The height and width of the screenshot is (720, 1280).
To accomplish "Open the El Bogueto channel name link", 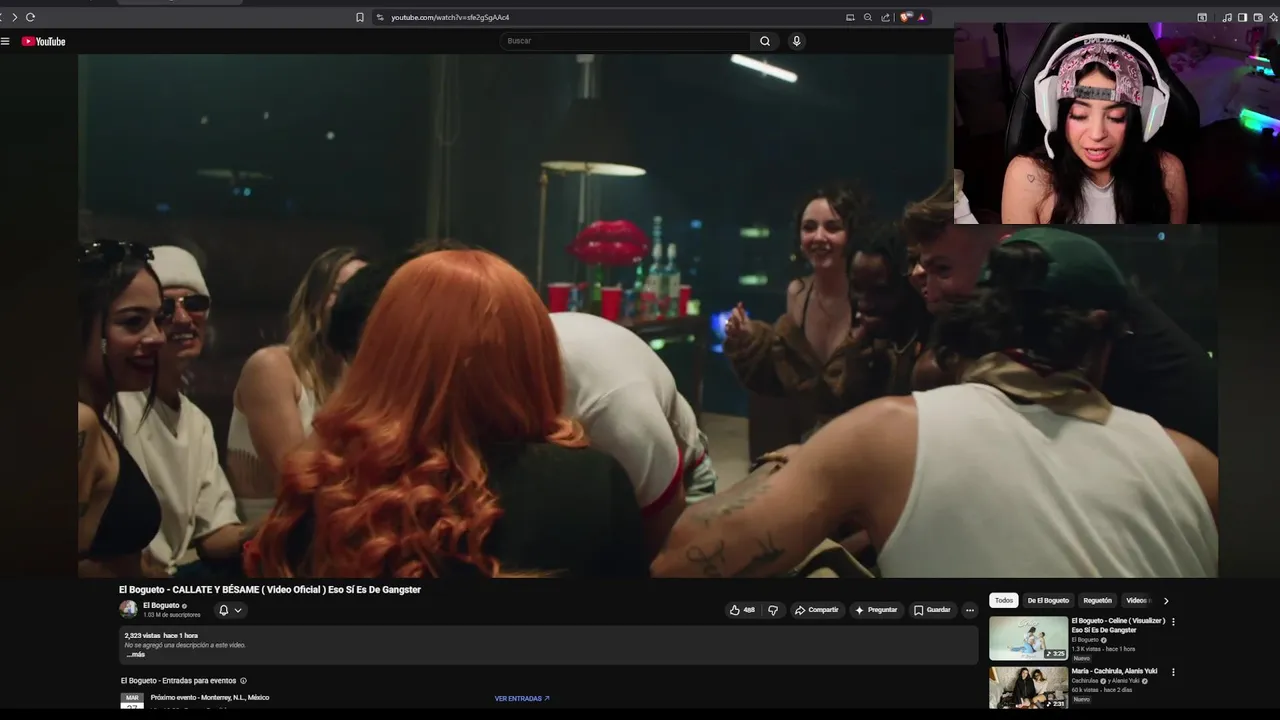I will [x=161, y=605].
